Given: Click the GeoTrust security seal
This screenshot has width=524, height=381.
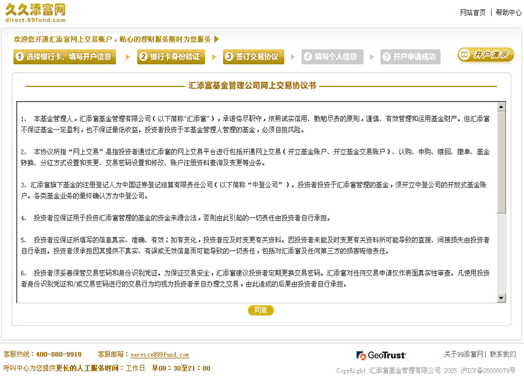Looking at the screenshot, I should [x=381, y=355].
